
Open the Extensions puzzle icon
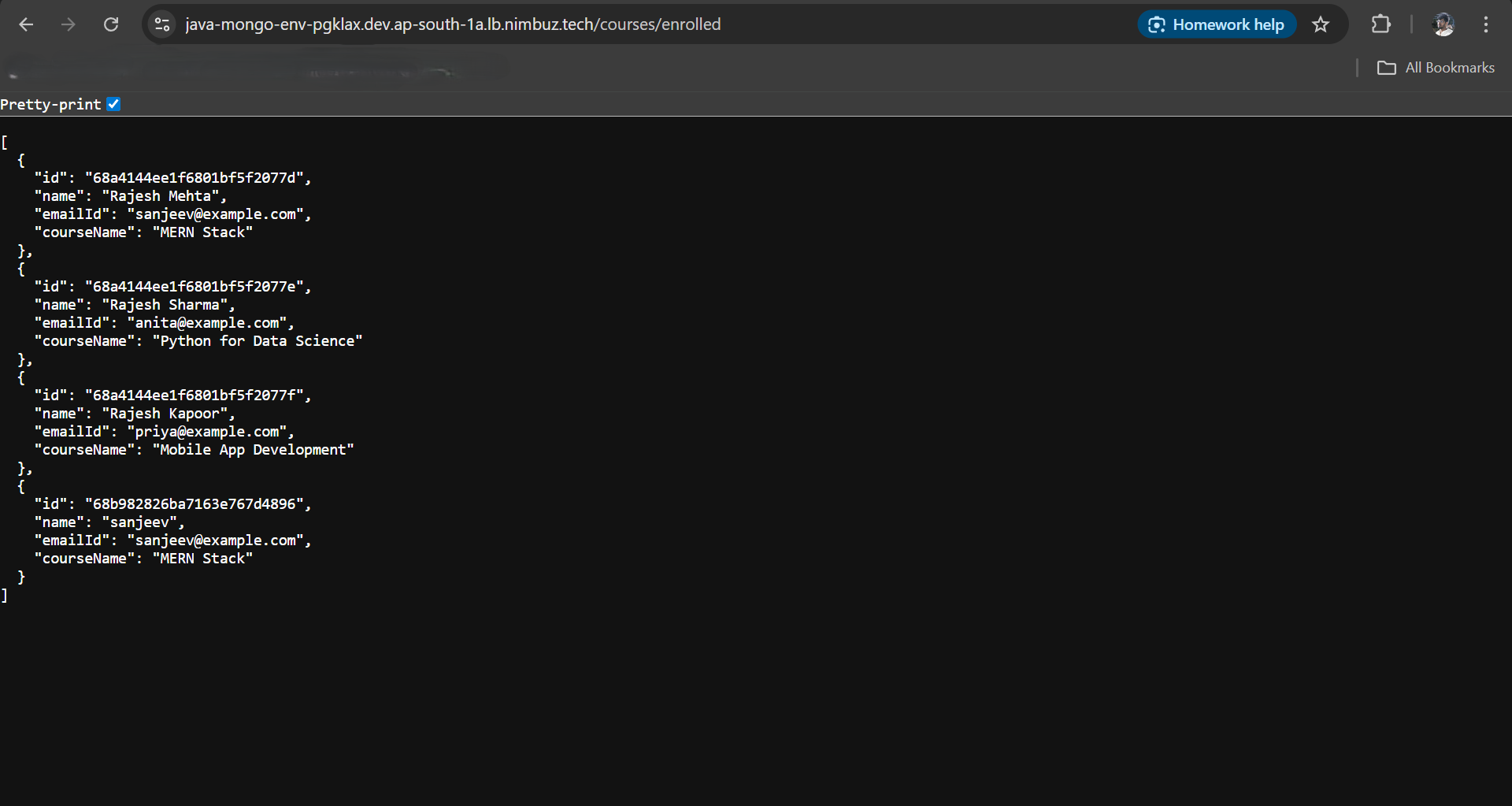coord(1380,24)
